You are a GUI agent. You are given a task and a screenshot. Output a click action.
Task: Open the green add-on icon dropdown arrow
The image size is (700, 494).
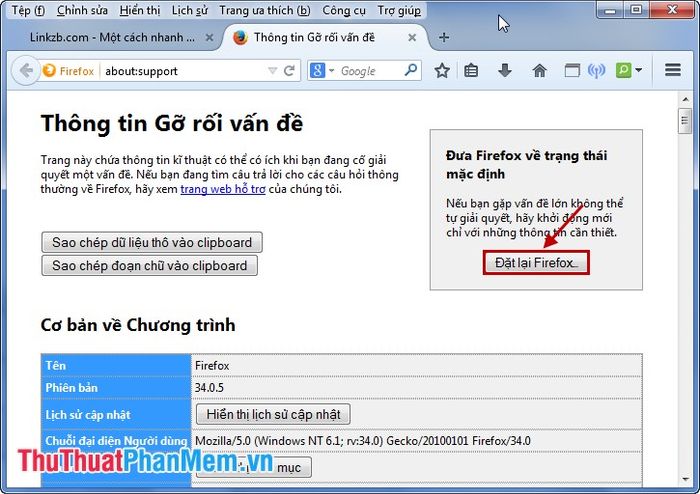pyautogui.click(x=638, y=70)
